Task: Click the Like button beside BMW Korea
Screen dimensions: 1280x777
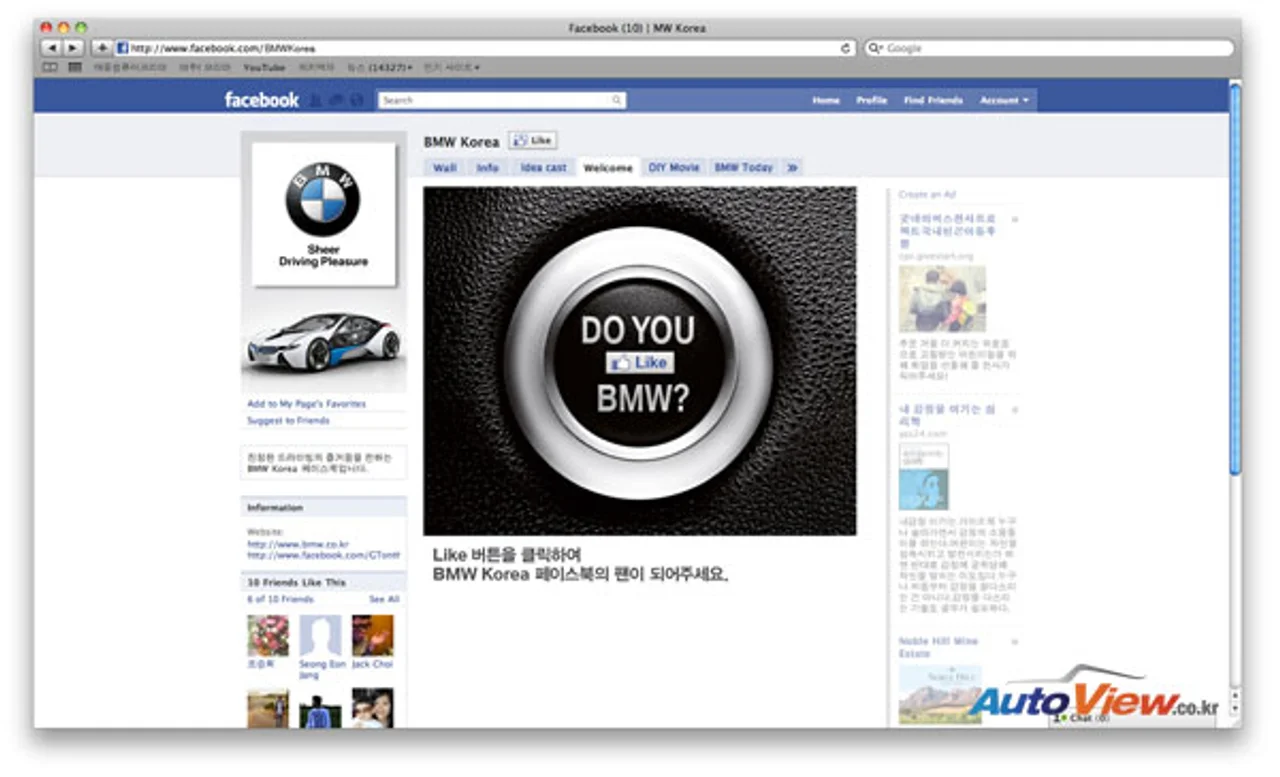Action: pos(532,141)
